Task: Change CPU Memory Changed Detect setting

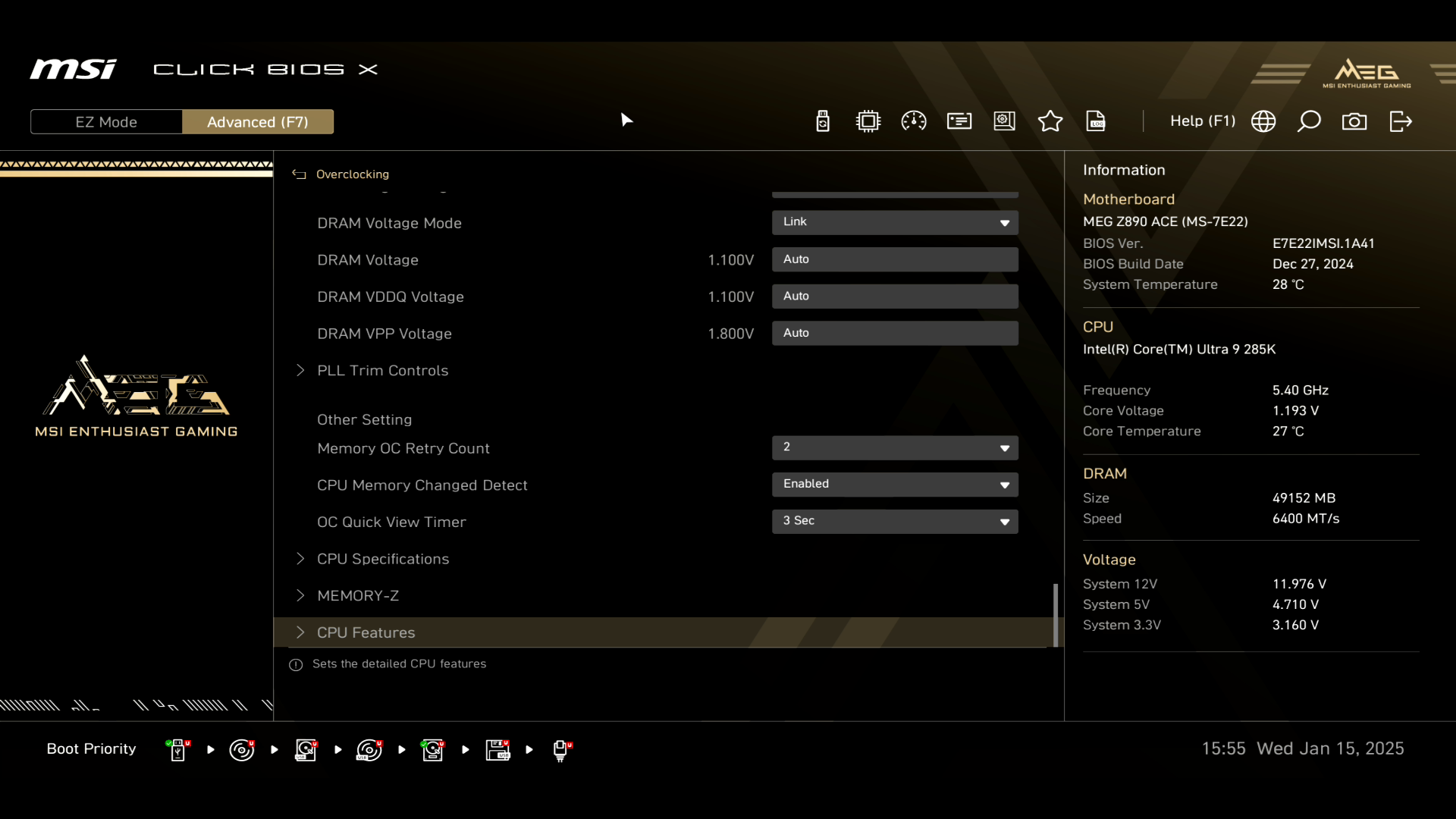Action: (895, 484)
